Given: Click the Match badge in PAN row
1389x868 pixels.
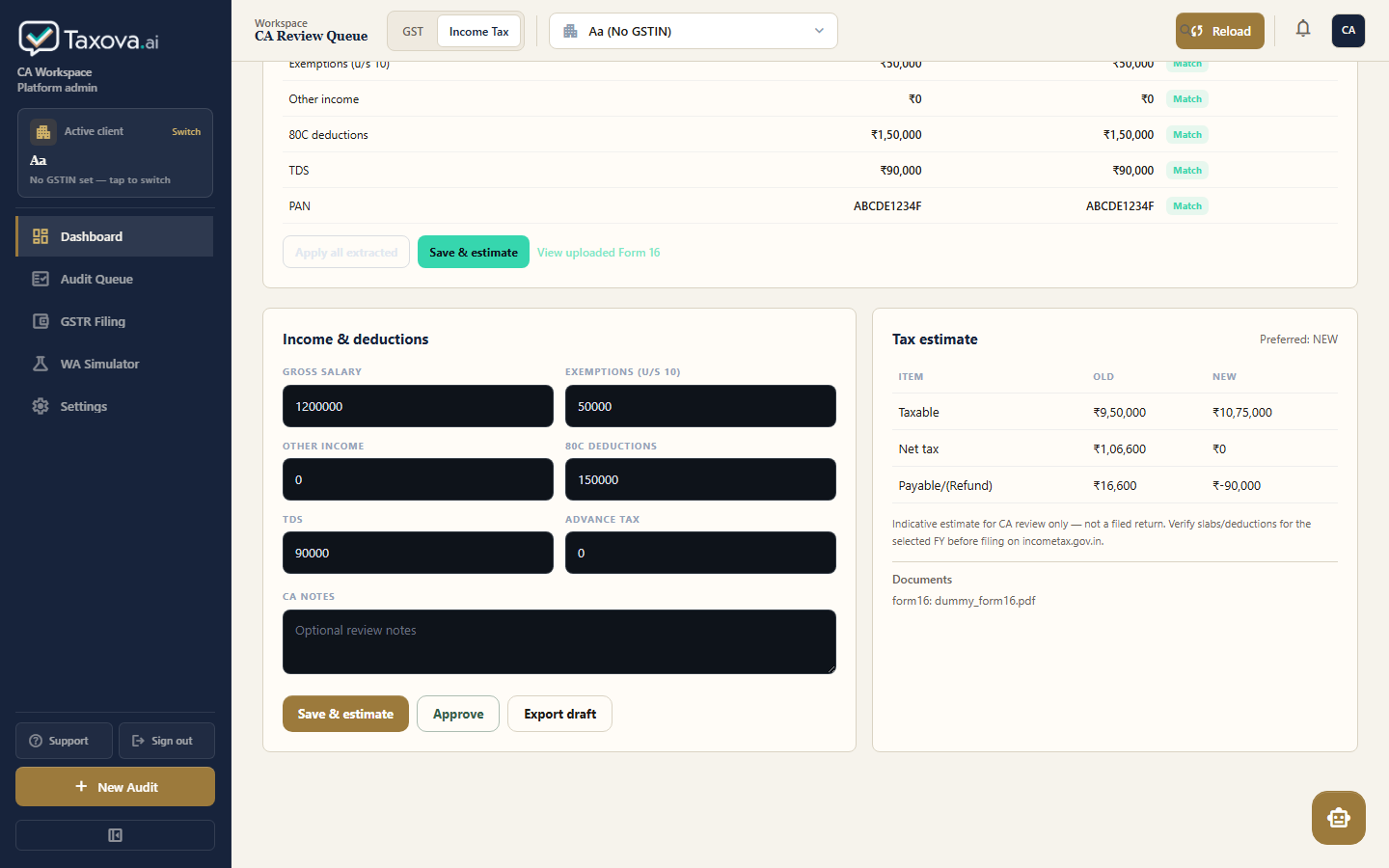Looking at the screenshot, I should point(1187,205).
